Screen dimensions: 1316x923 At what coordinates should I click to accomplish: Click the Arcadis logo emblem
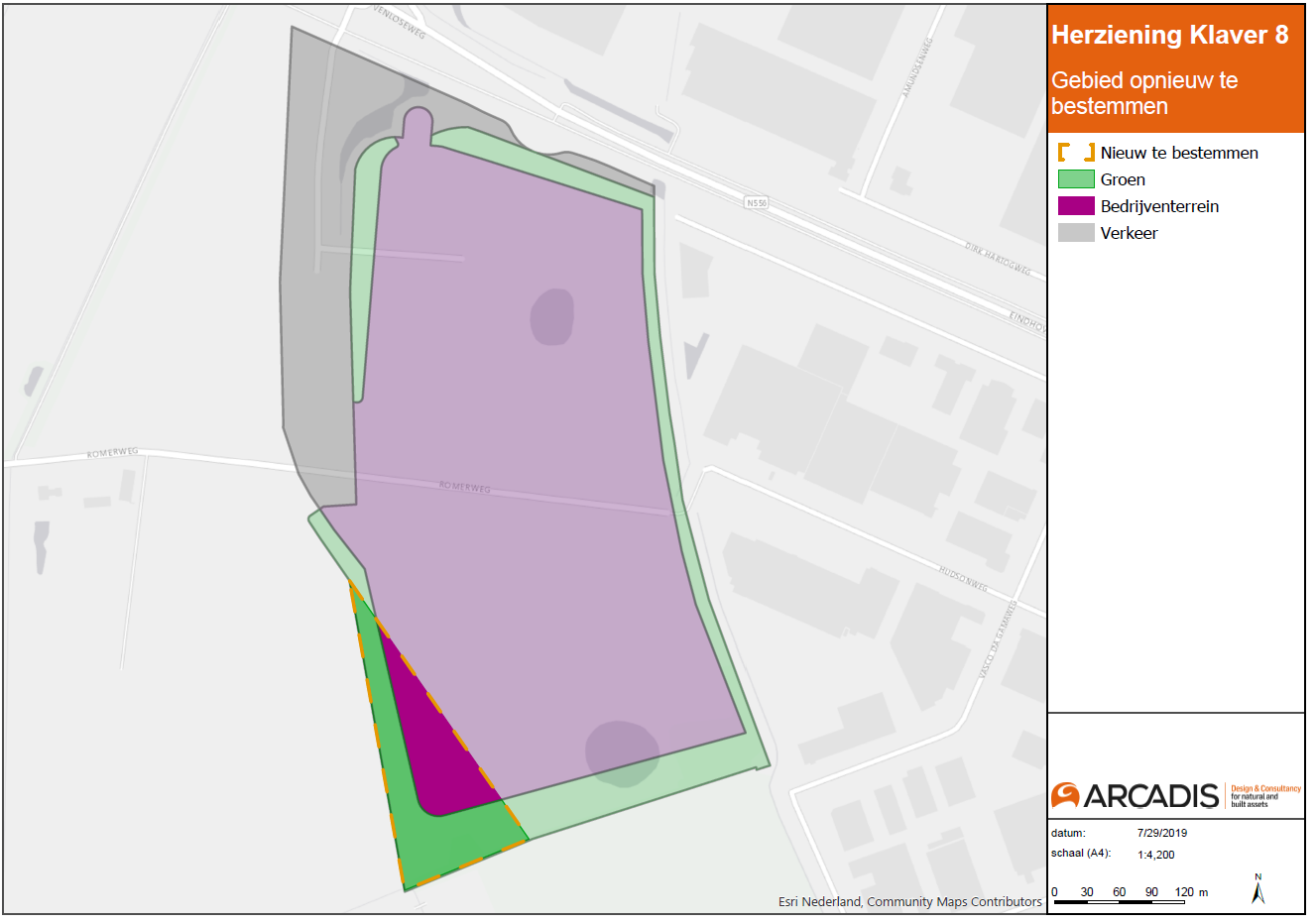[x=1065, y=794]
